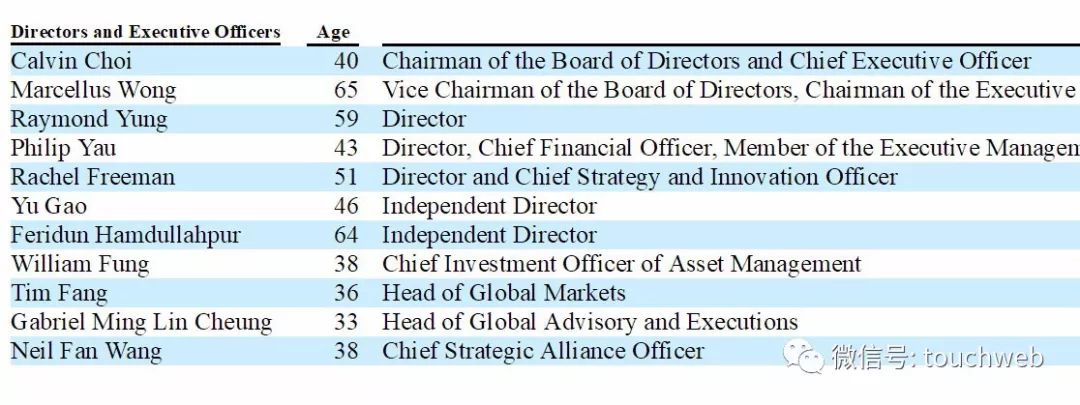This screenshot has width=1080, height=405.
Task: Click on Raymond Yung's name
Action: point(89,119)
